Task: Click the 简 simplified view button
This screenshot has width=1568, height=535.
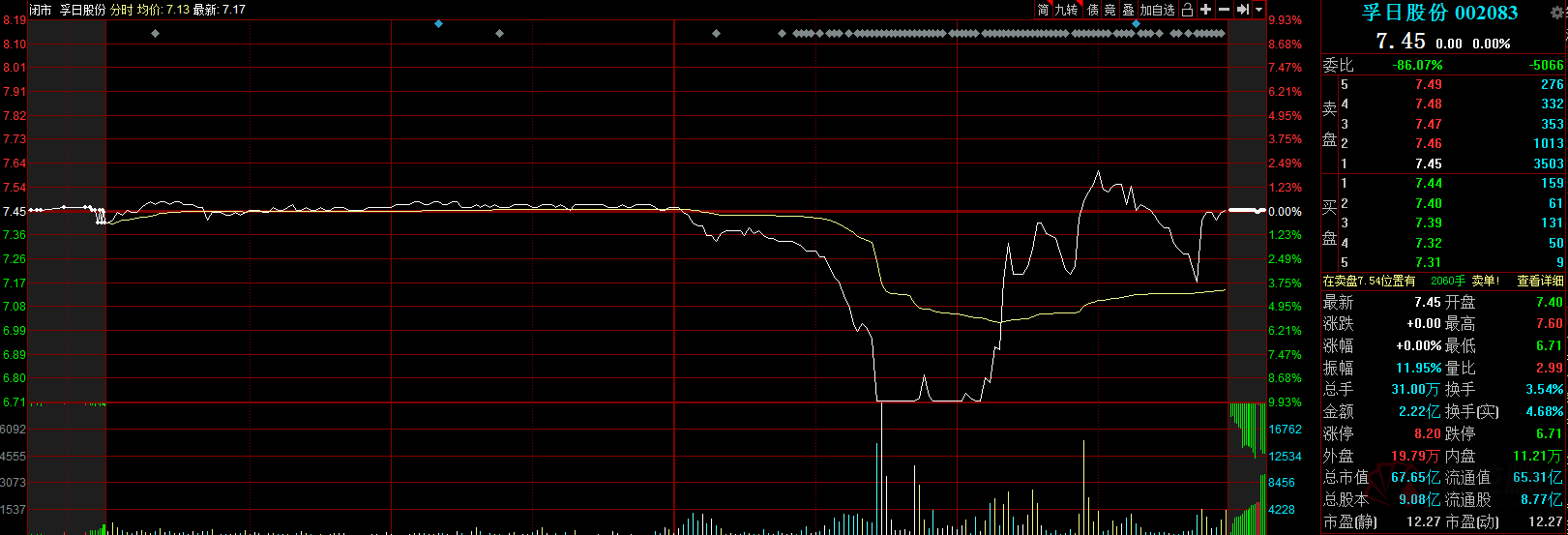Action: coord(1043,10)
